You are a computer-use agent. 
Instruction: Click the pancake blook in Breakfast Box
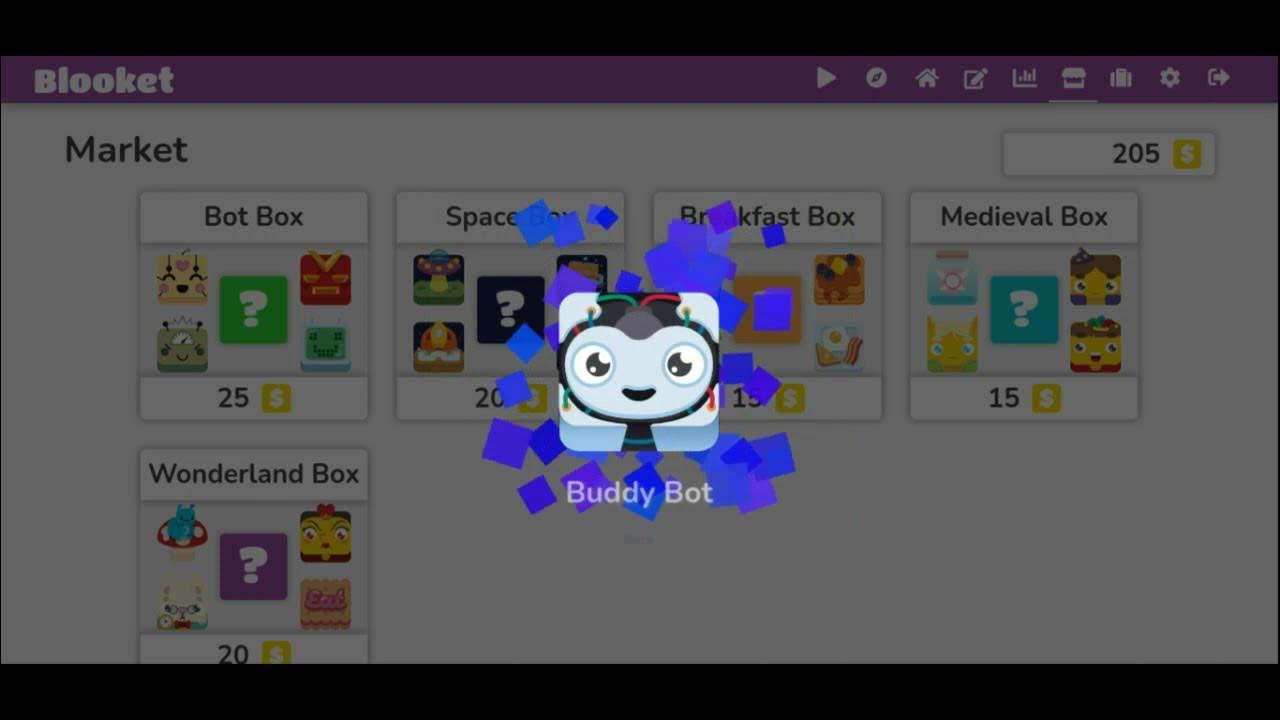pos(839,279)
